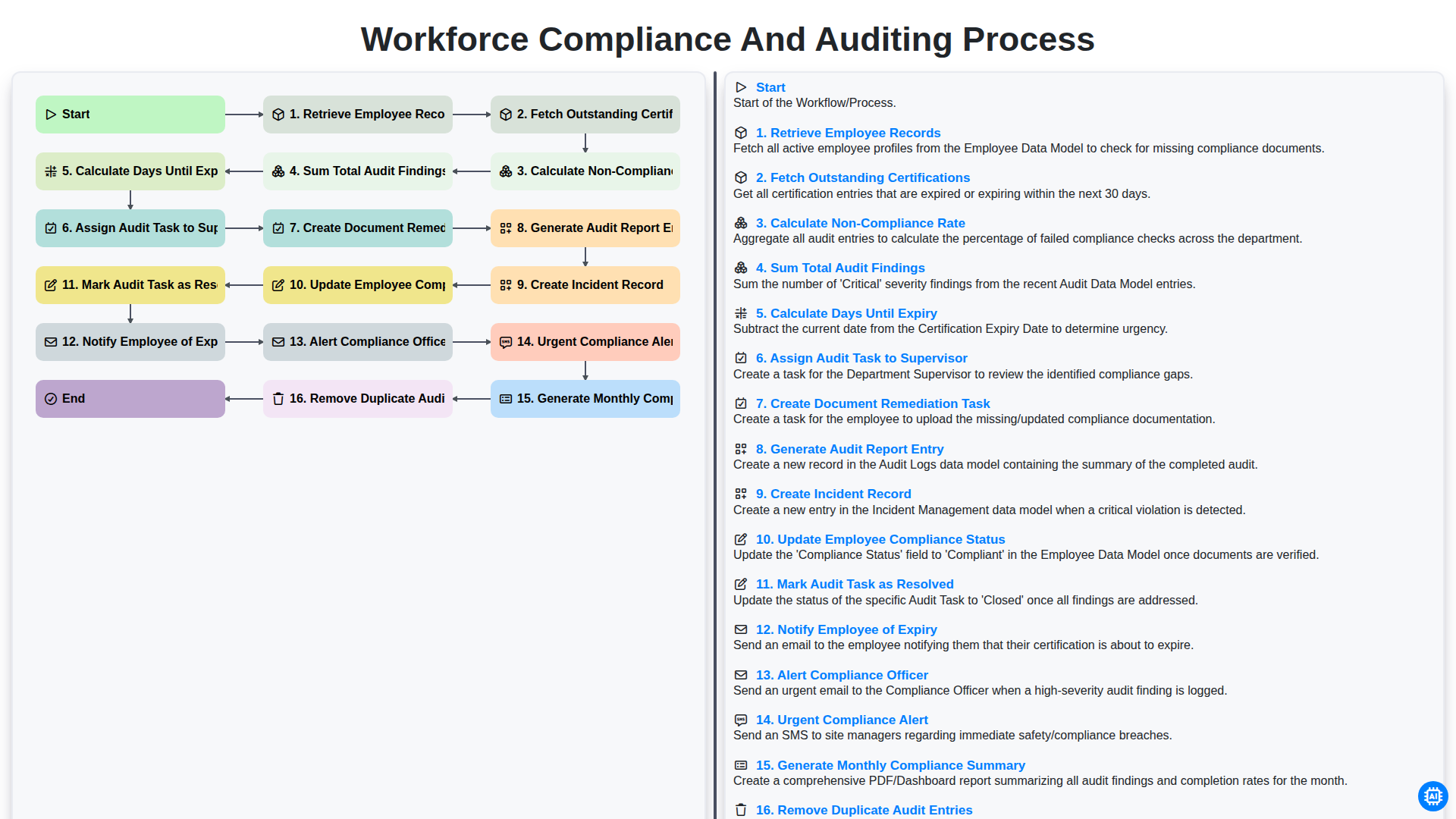
Task: Click description 'Send an SMS to site managers'
Action: click(x=952, y=735)
